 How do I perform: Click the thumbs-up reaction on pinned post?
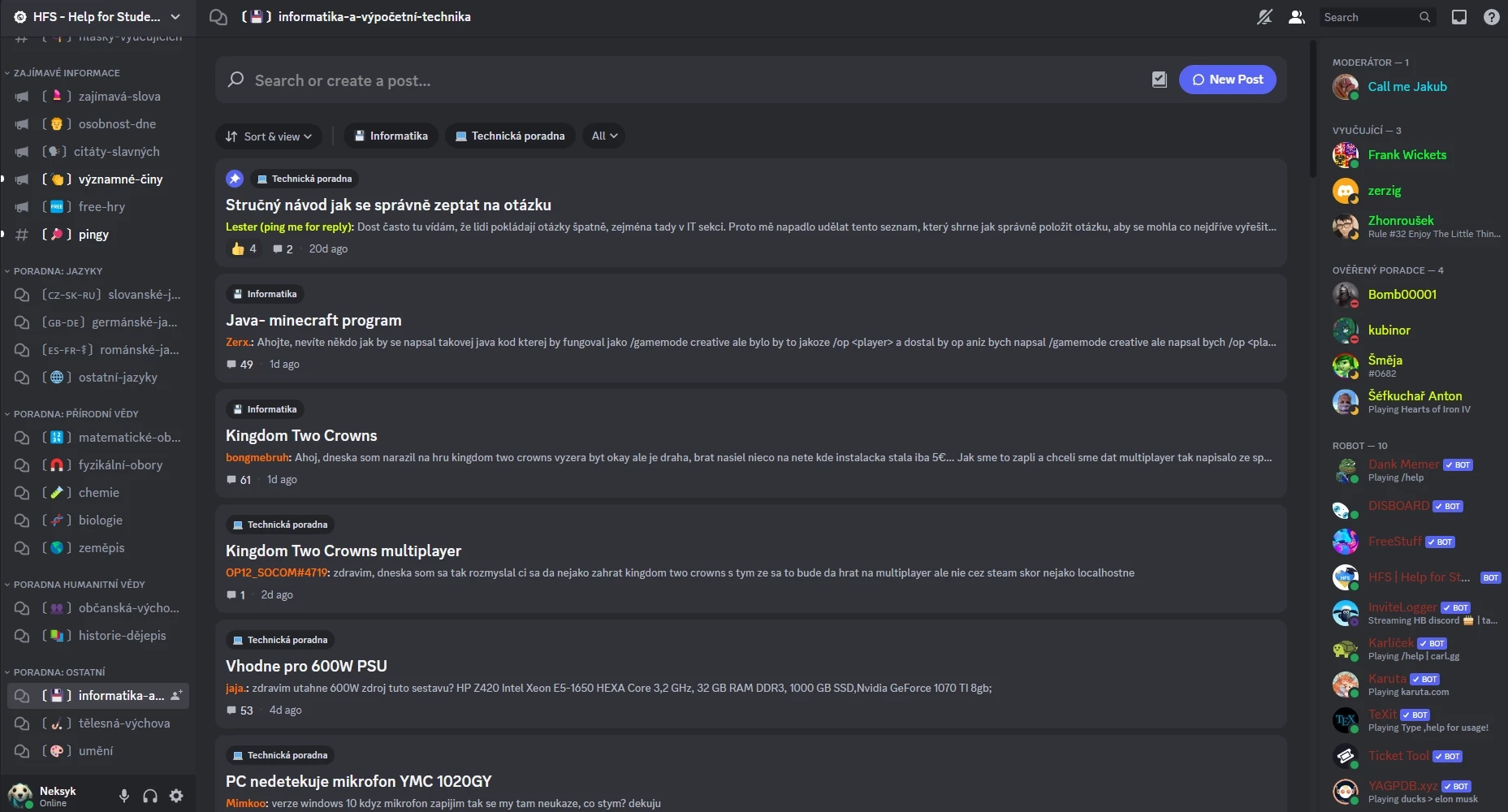pyautogui.click(x=244, y=248)
